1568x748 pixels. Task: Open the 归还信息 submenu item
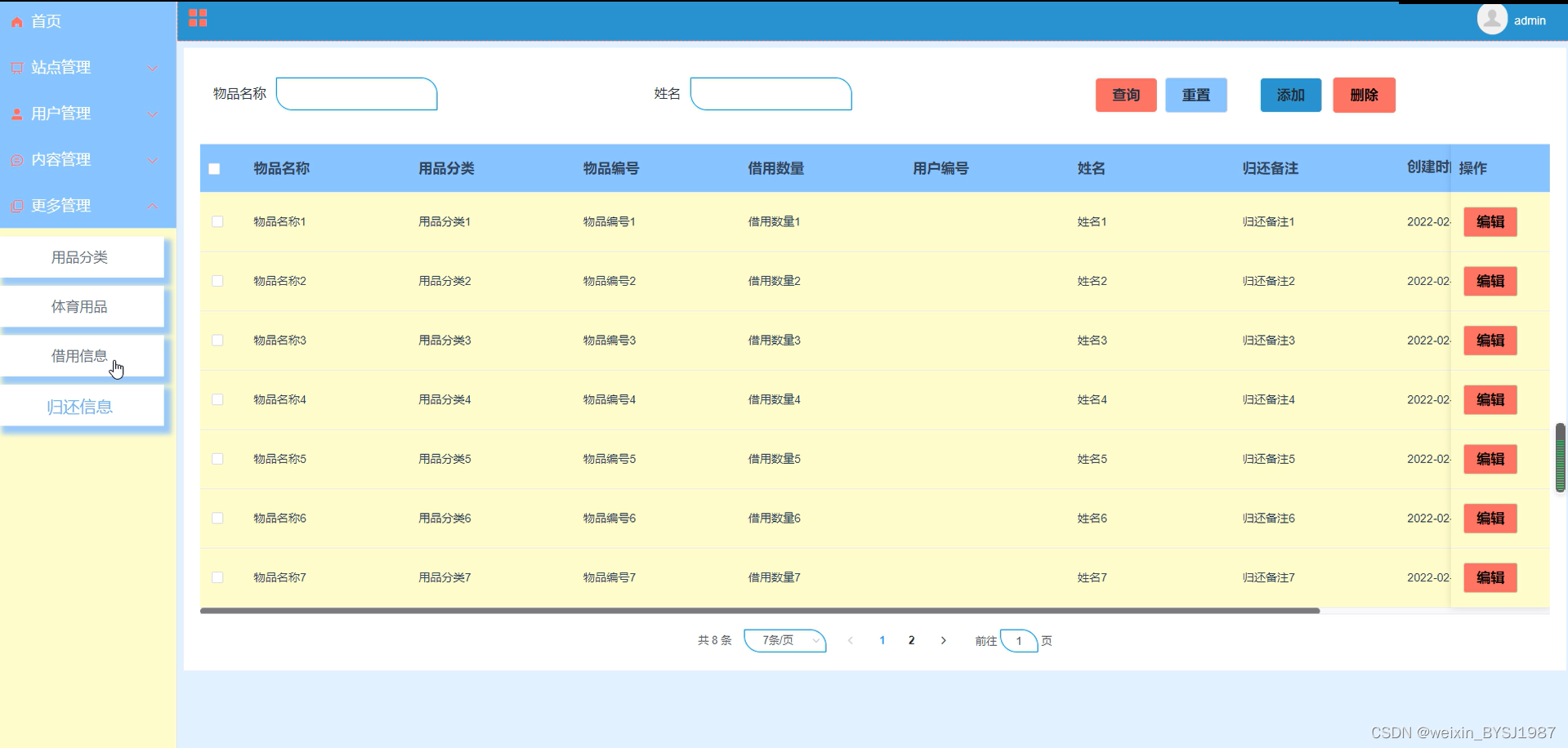point(82,407)
